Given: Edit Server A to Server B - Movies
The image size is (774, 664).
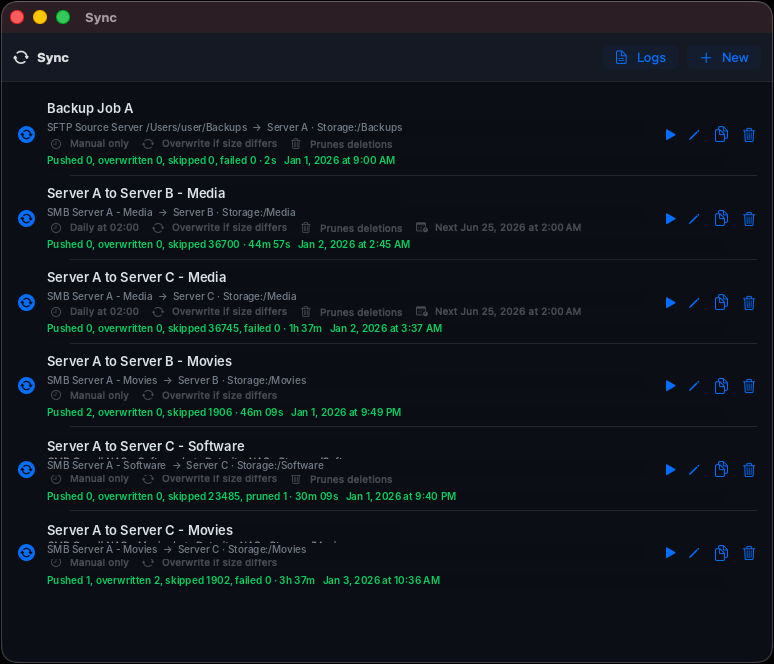Looking at the screenshot, I should (694, 386).
